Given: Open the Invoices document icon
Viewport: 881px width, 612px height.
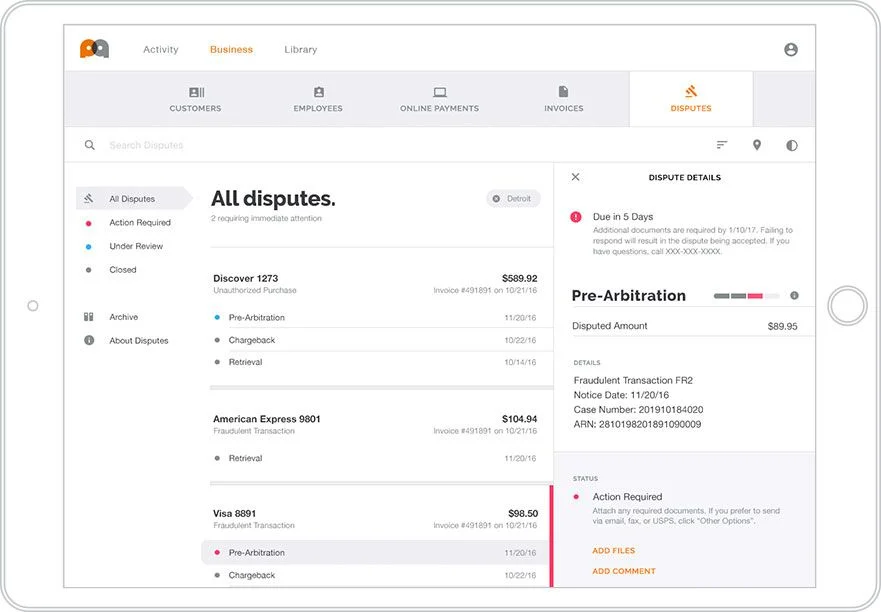Looking at the screenshot, I should tap(563, 92).
